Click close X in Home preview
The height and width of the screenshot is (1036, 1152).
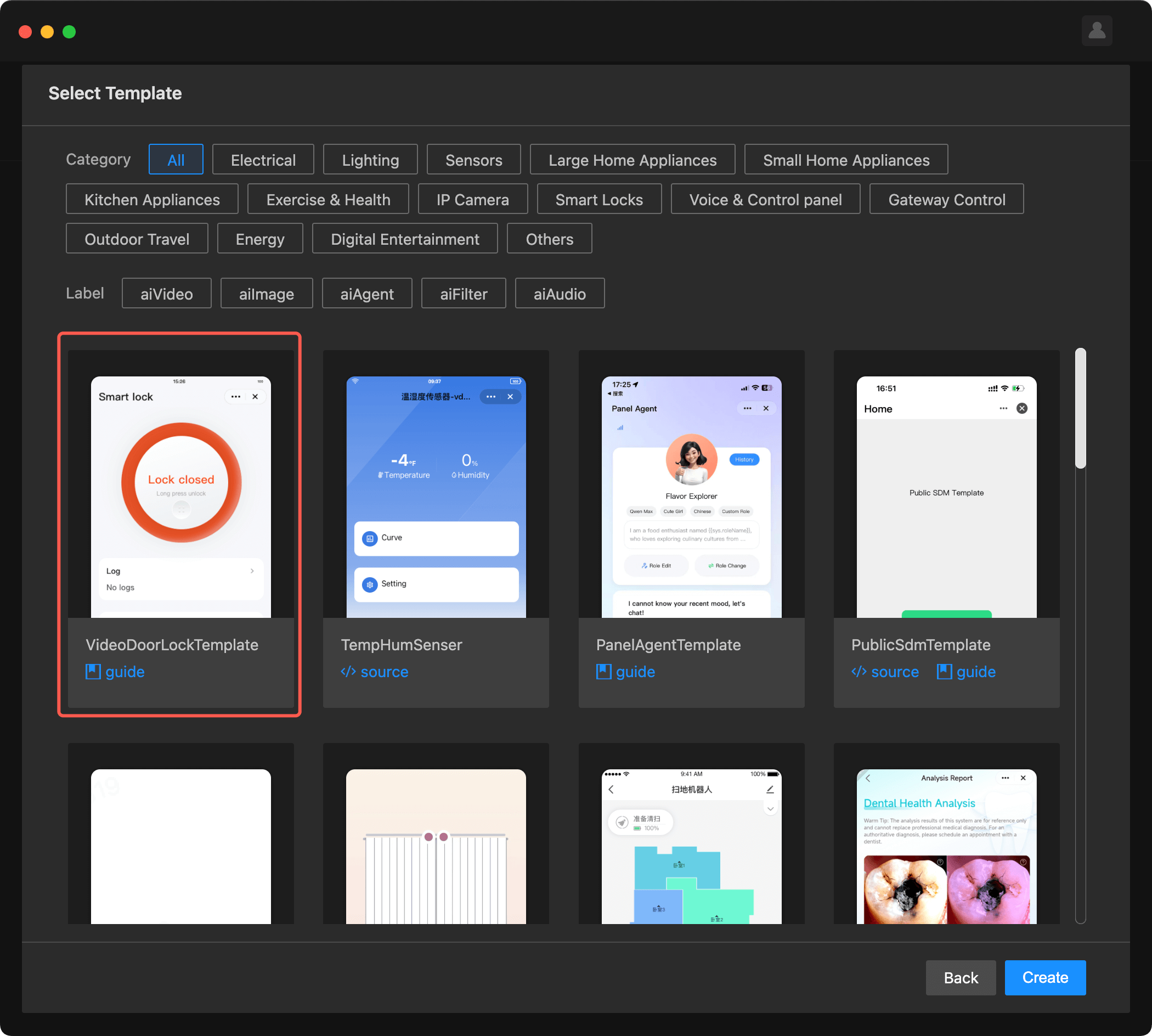1021,408
